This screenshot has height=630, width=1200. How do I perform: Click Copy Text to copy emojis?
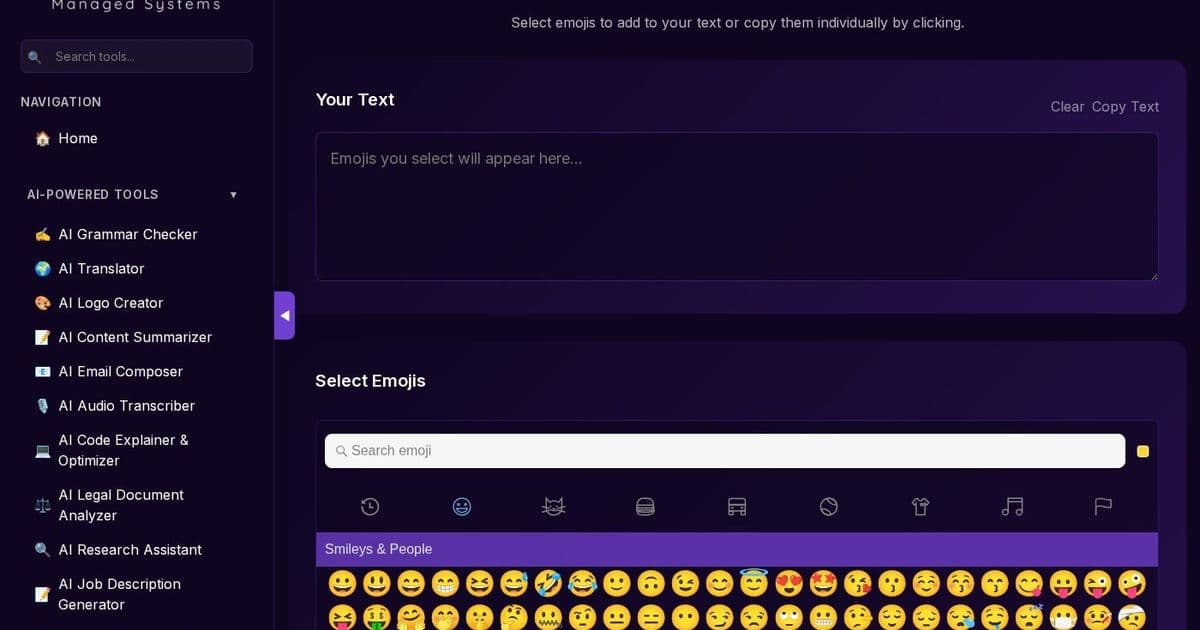pyautogui.click(x=1125, y=106)
